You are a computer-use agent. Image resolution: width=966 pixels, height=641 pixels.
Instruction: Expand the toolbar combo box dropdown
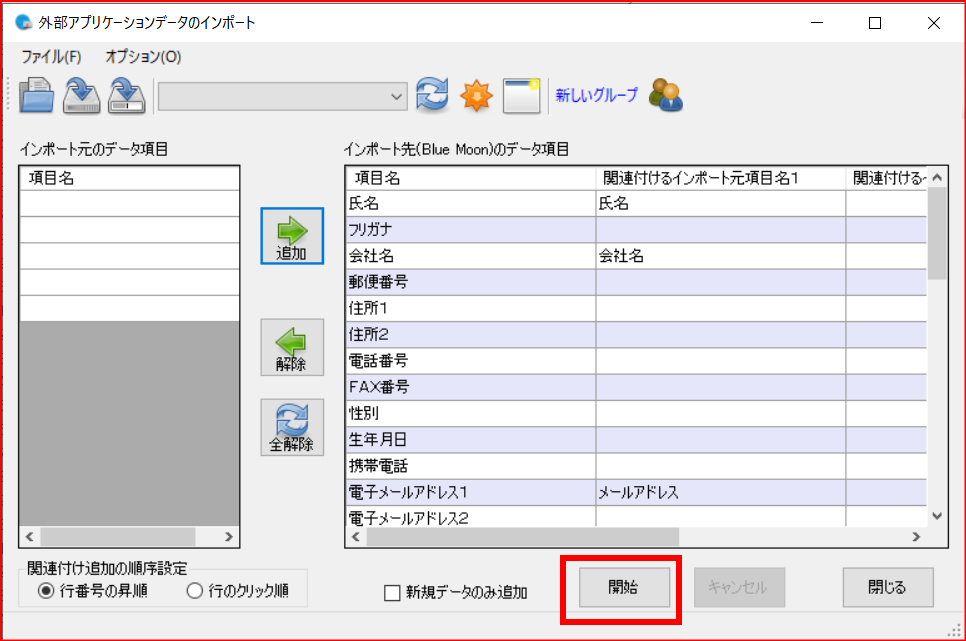tap(397, 97)
